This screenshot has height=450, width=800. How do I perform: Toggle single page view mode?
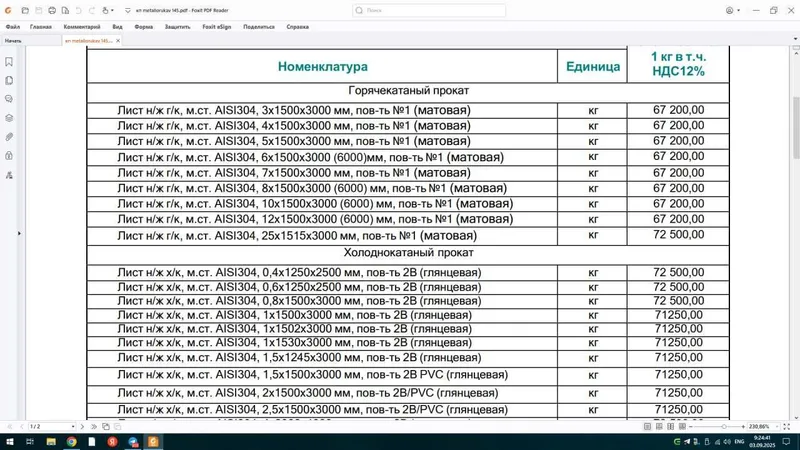647,427
